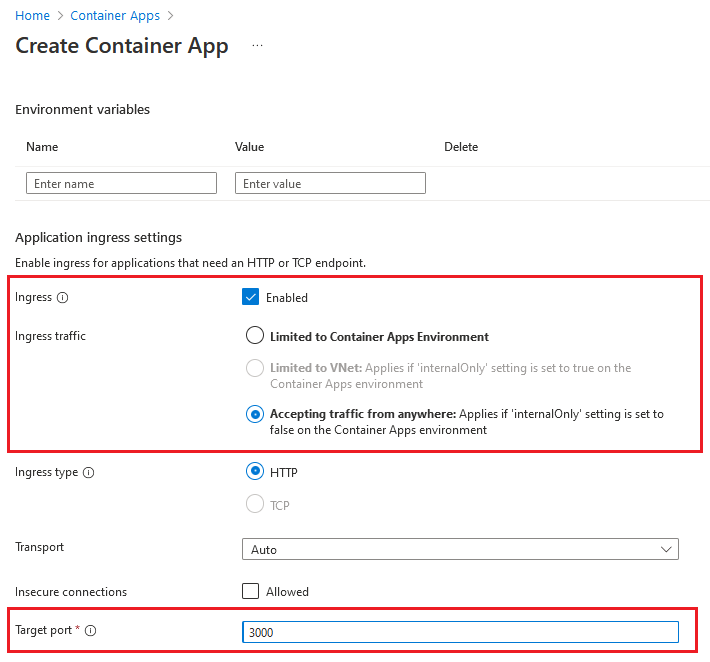Click the Enter value environment variable field
The width and height of the screenshot is (710, 662).
point(330,183)
